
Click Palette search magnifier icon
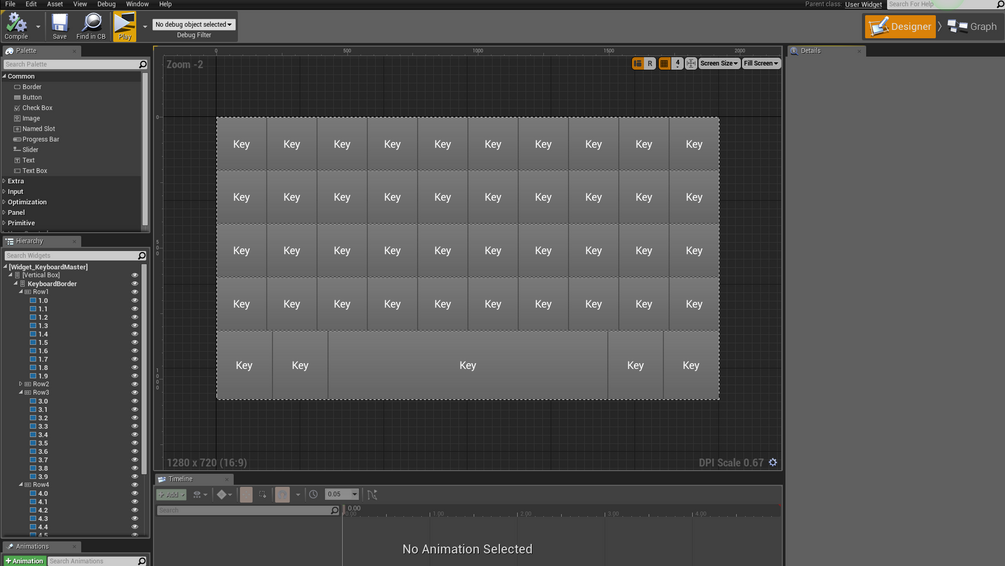tap(143, 64)
